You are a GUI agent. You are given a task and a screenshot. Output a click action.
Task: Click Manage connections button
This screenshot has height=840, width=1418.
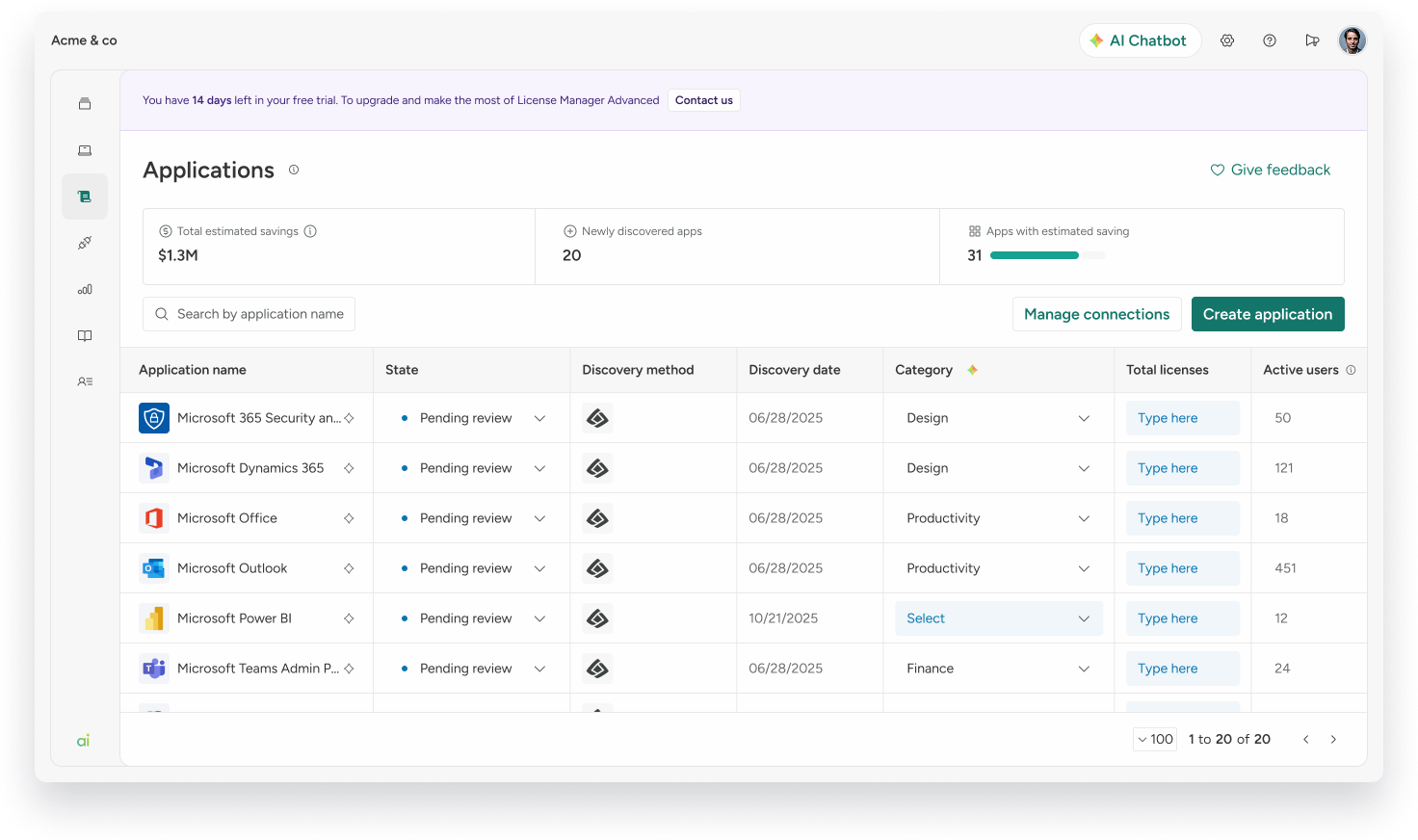[x=1096, y=314]
